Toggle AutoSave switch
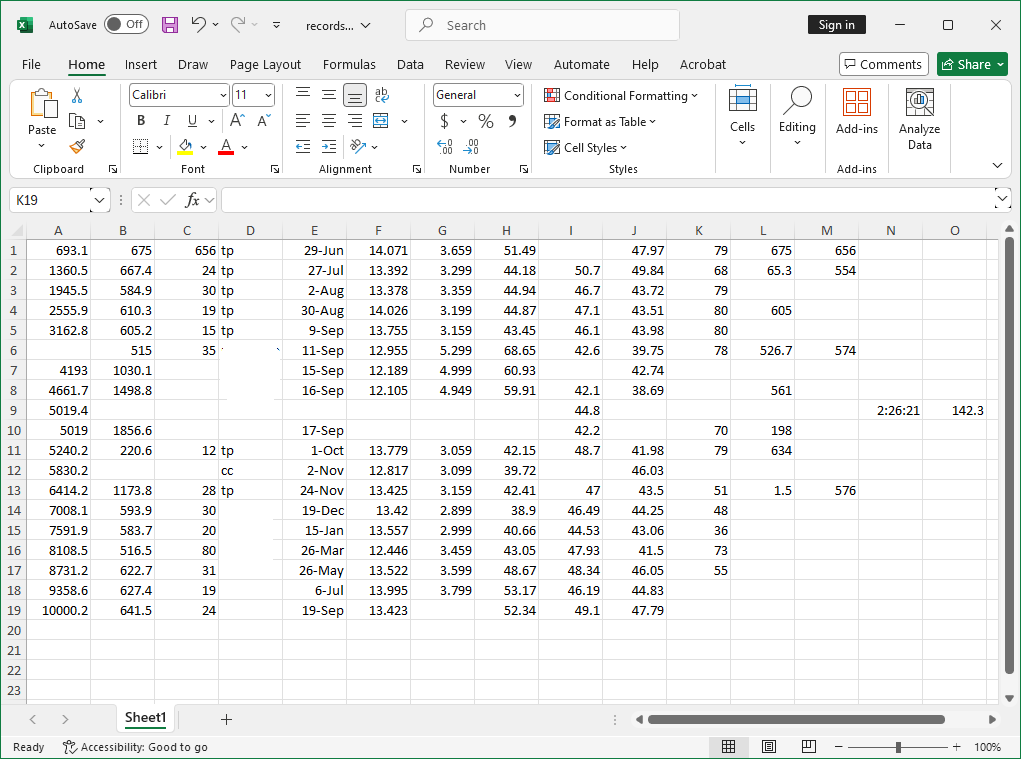This screenshot has width=1021, height=759. click(x=126, y=25)
